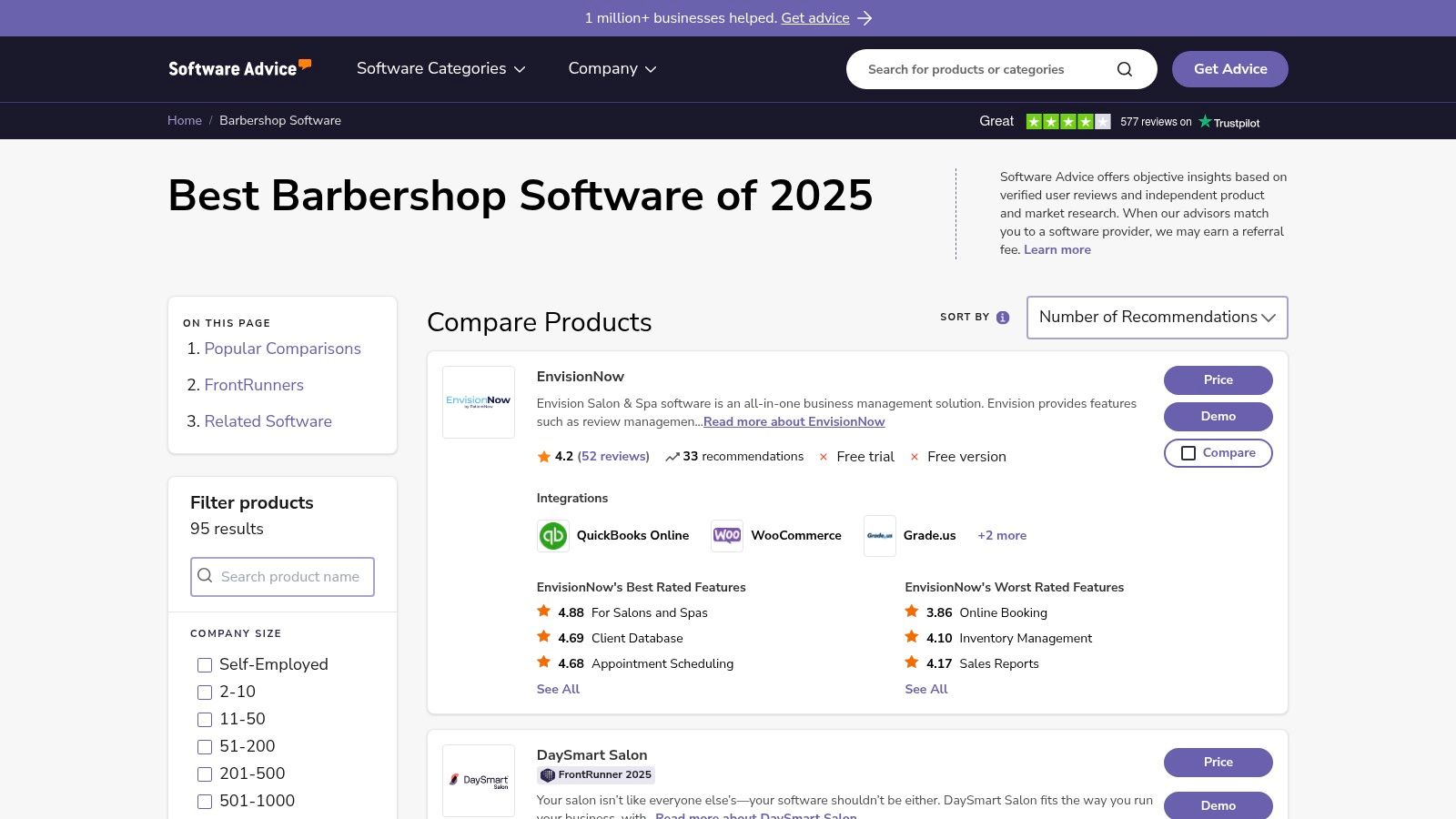Jump to Related Software section

pyautogui.click(x=268, y=421)
